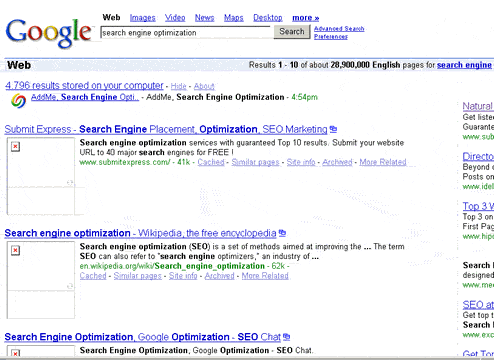Open Wikipedia Search engine optimization title link
This screenshot has width=494, height=360.
140,233
